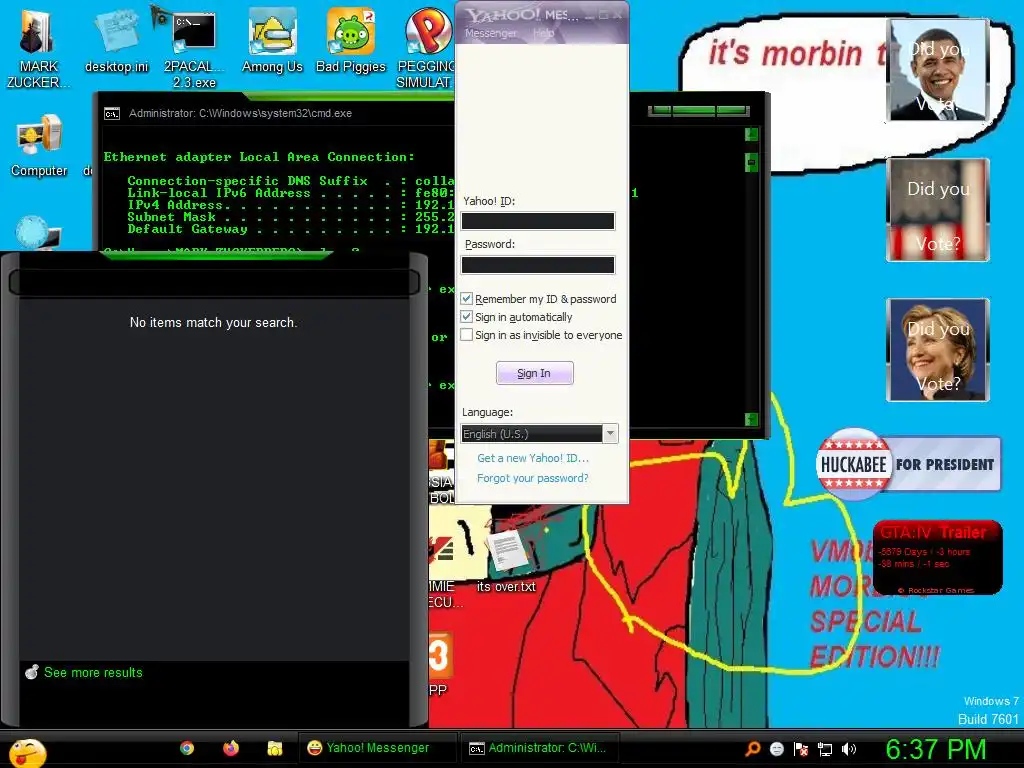Click the Connection-specific DNS Suffix line

pos(291,181)
